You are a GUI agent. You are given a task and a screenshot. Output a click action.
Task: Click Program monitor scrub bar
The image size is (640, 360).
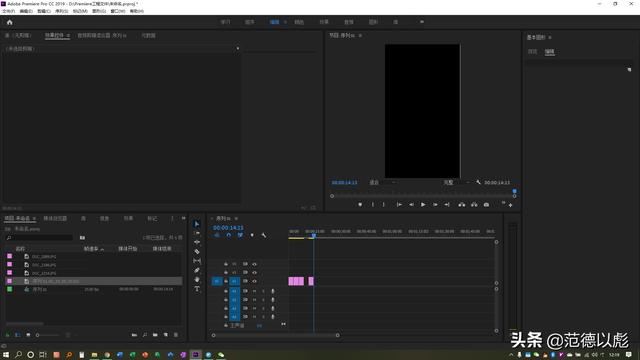point(423,196)
